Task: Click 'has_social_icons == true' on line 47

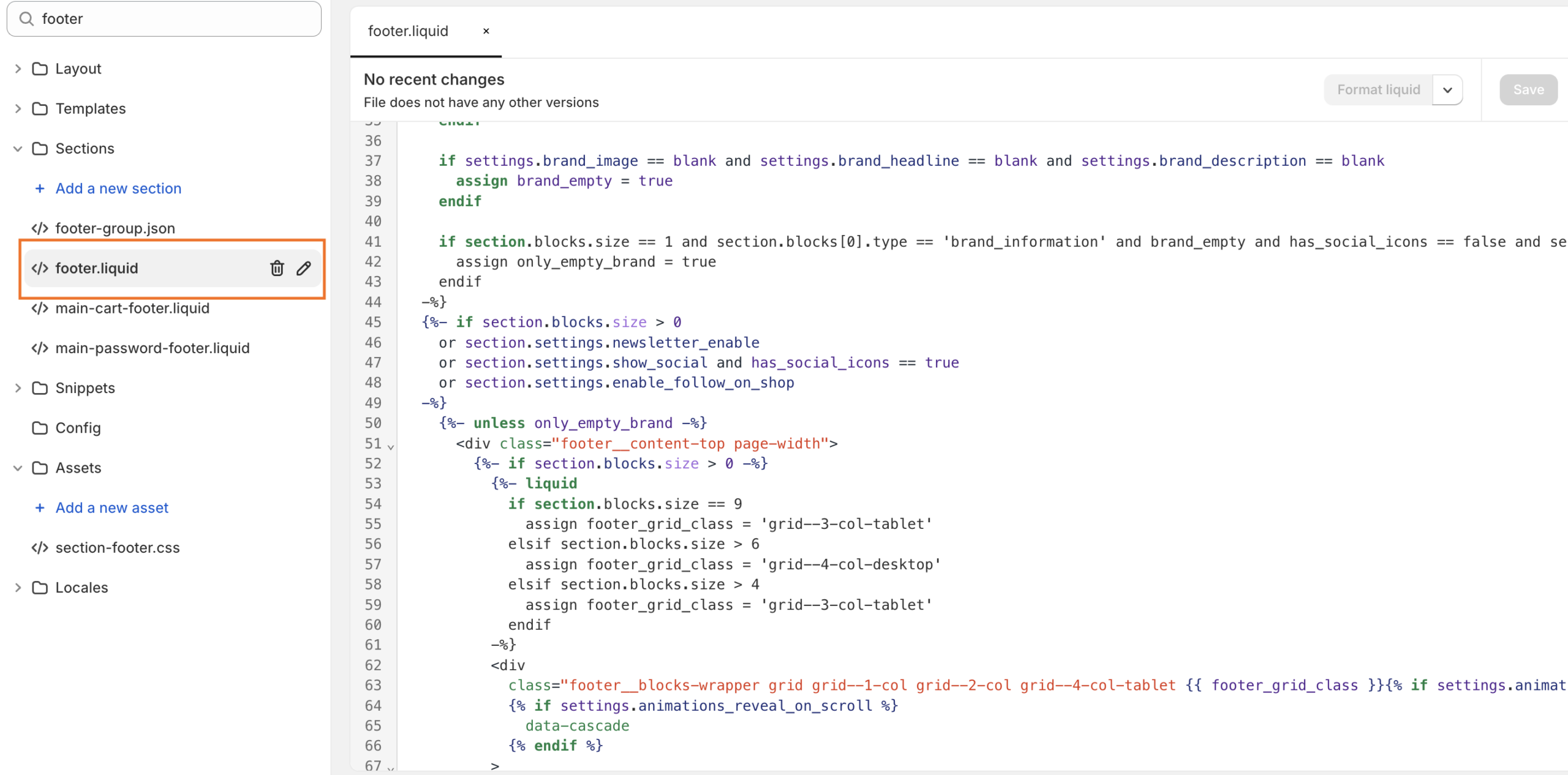Action: pyautogui.click(x=855, y=363)
